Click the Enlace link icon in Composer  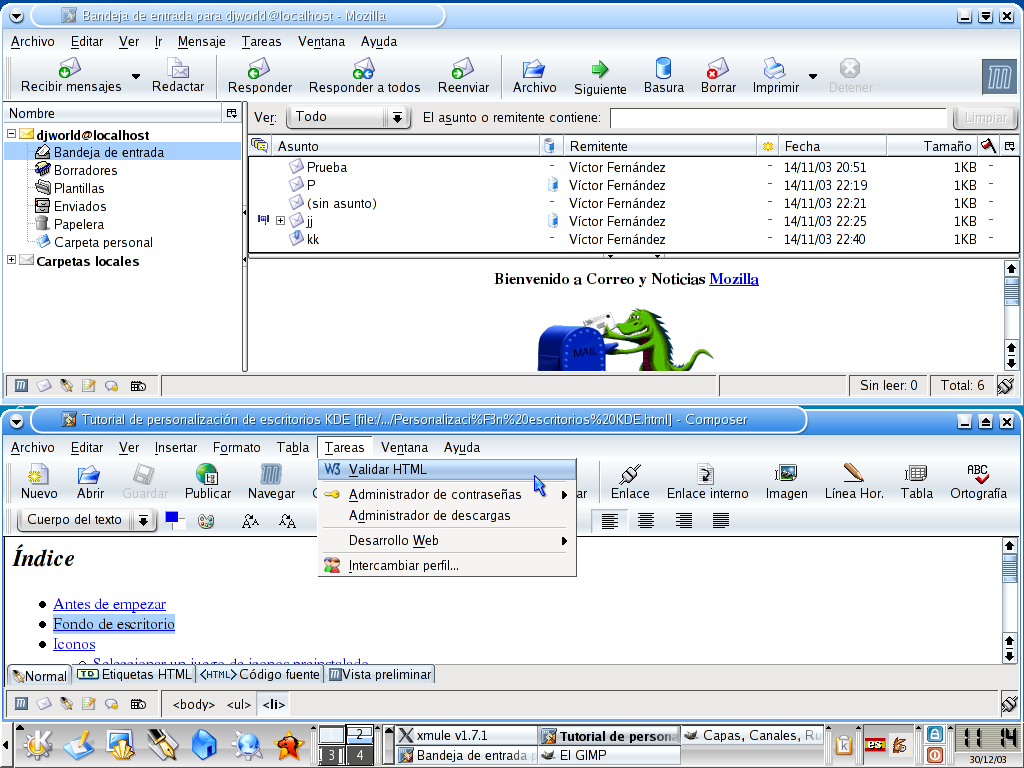(630, 482)
